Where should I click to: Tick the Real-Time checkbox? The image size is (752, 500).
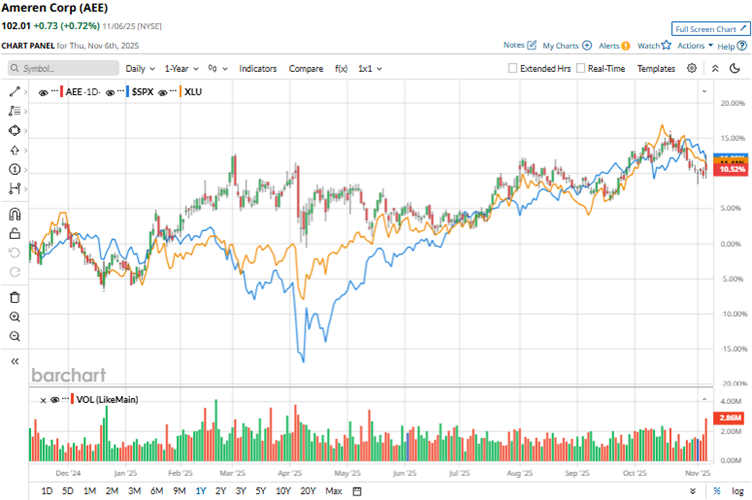(x=580, y=69)
